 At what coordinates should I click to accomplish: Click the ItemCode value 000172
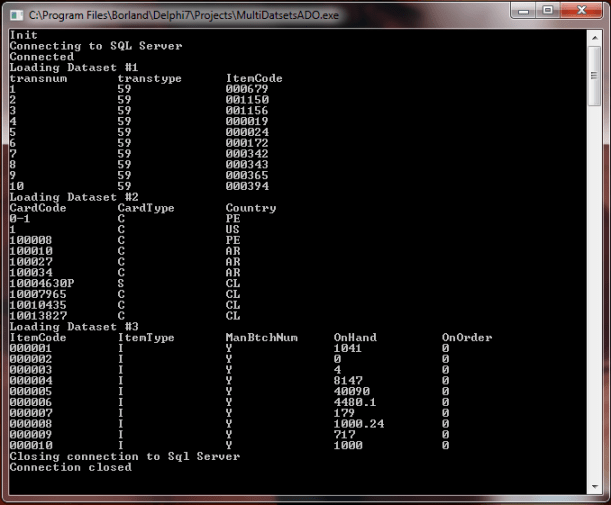pos(247,143)
